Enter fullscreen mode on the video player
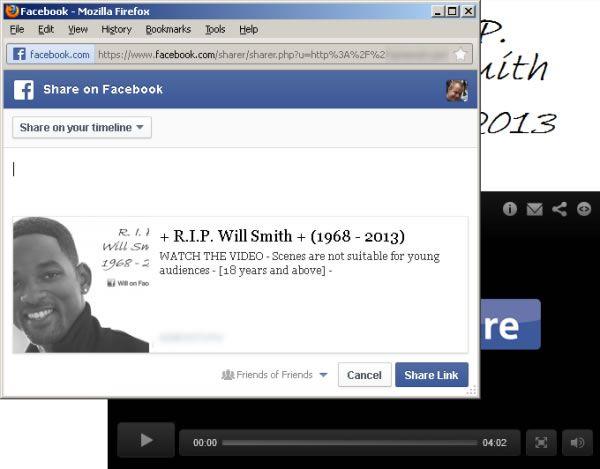 click(x=540, y=441)
